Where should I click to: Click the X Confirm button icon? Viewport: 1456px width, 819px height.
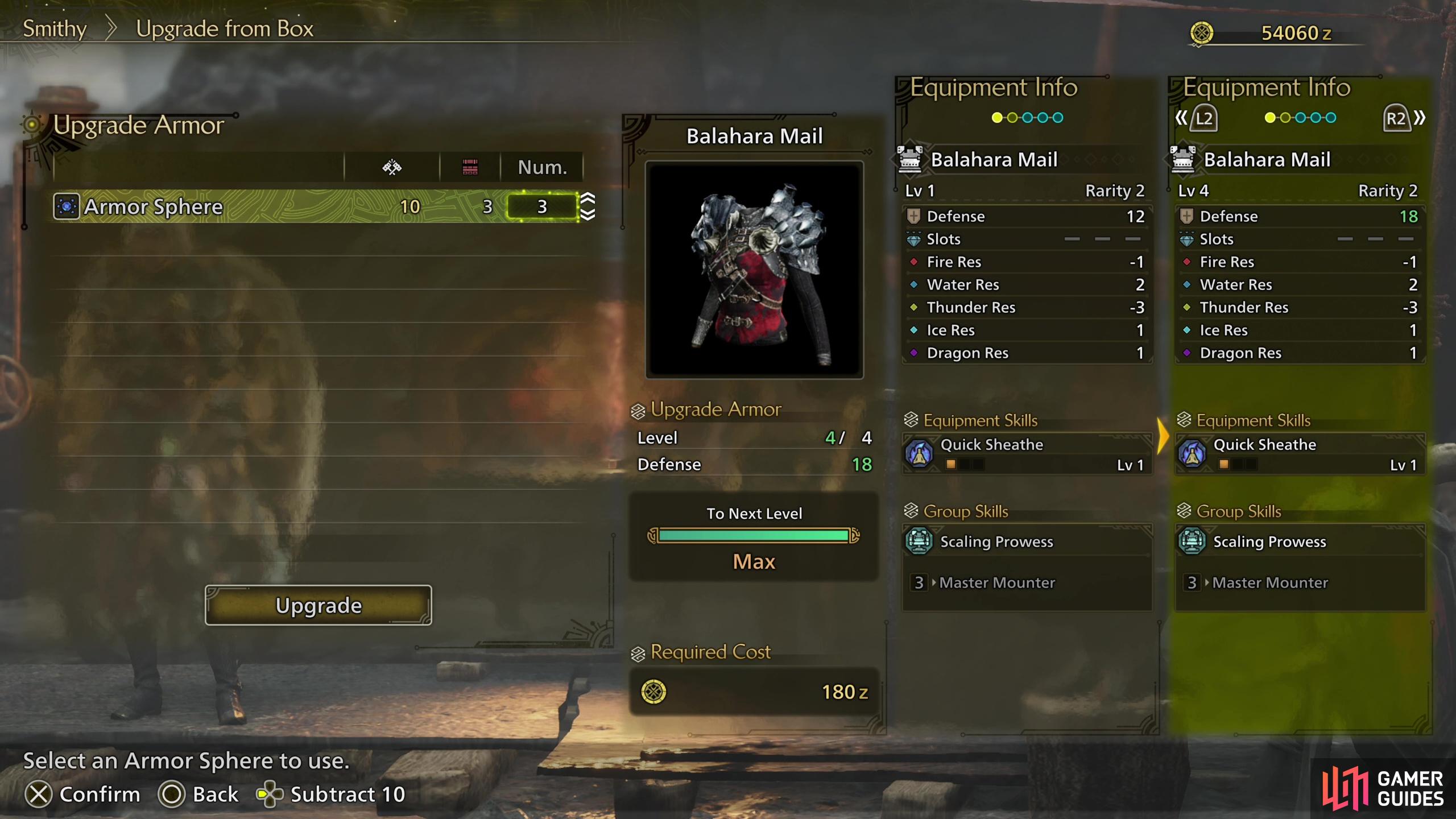pyautogui.click(x=39, y=795)
